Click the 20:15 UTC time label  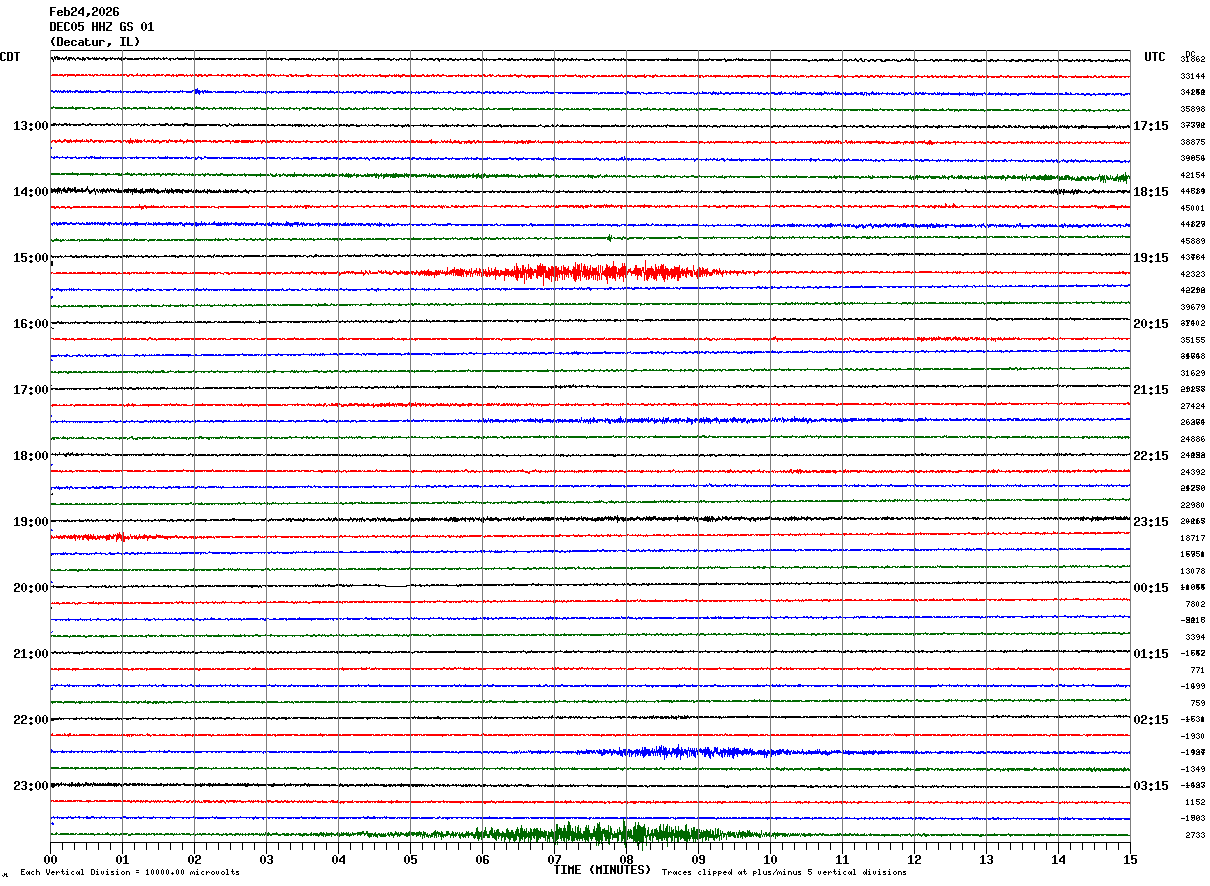[1151, 324]
